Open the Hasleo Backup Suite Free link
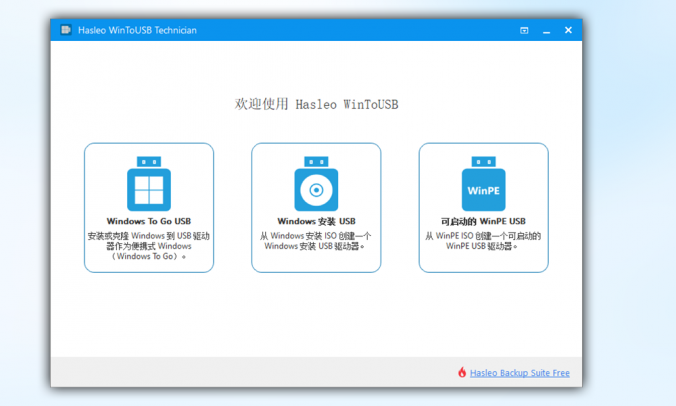This screenshot has width=676, height=406. click(520, 373)
